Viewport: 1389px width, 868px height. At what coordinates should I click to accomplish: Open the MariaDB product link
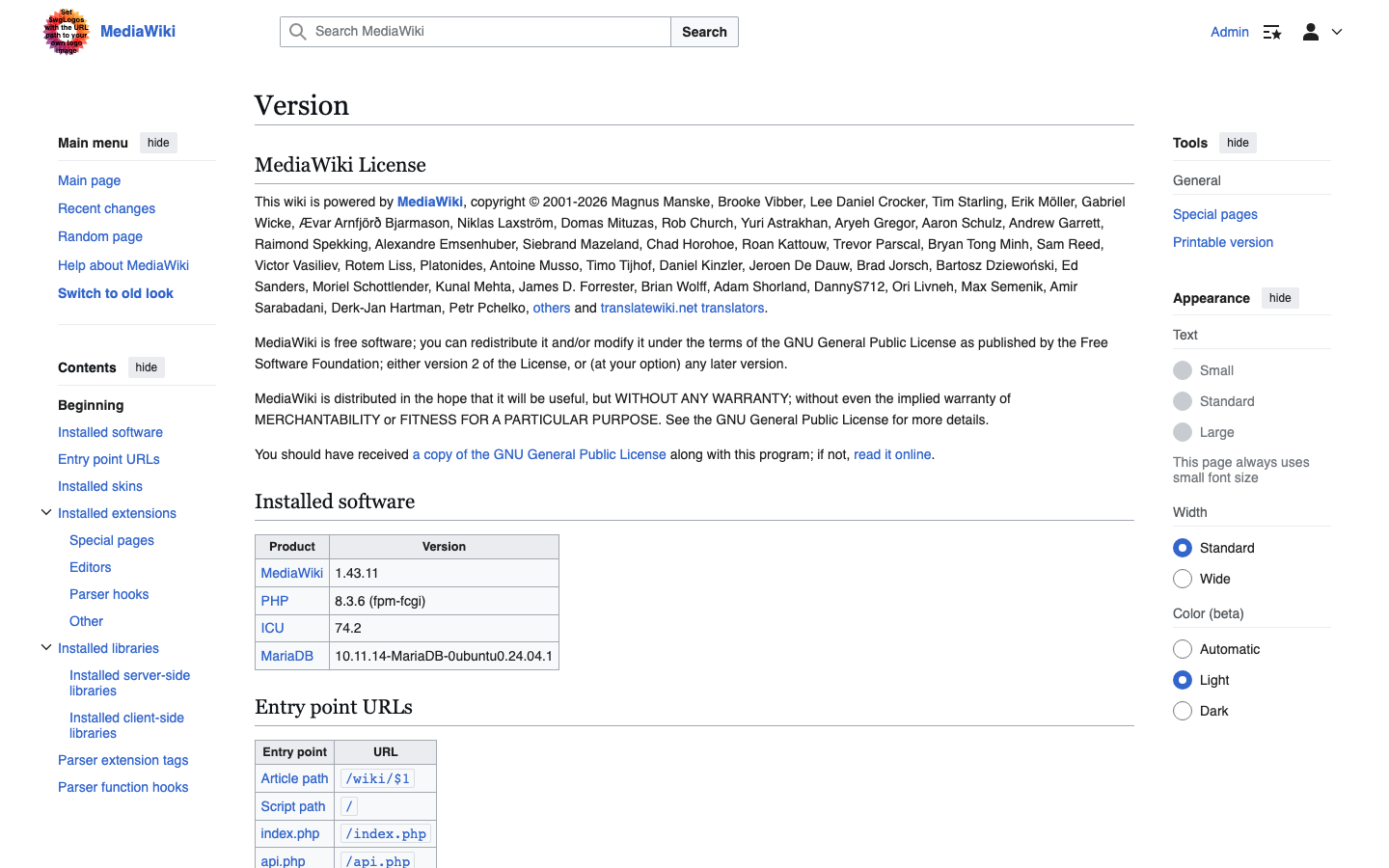[287, 656]
